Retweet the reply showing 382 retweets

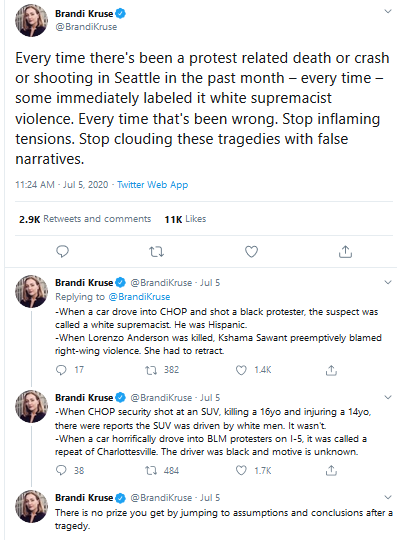(151, 370)
